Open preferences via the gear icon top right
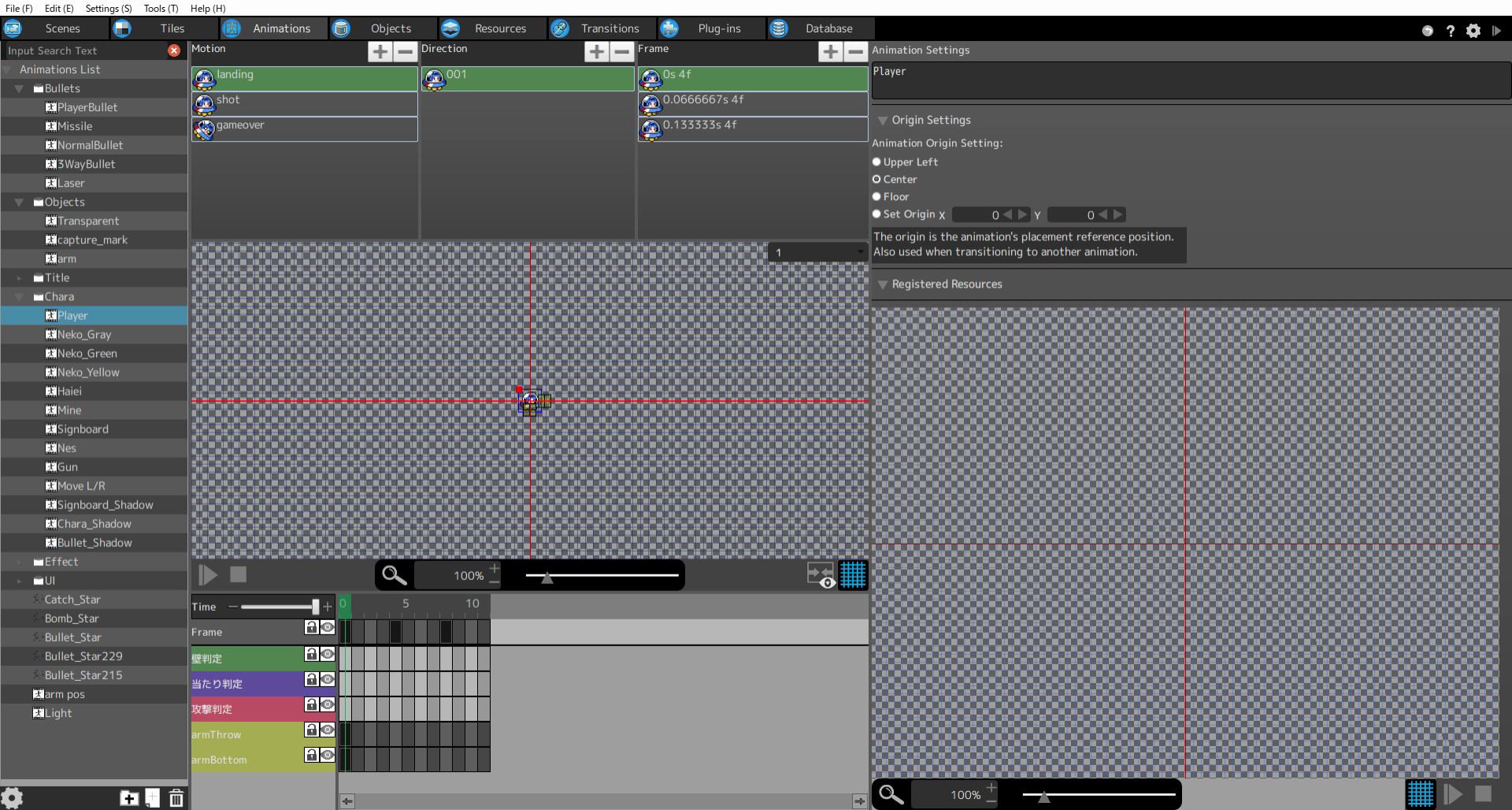The height and width of the screenshot is (810, 1512). click(x=1473, y=31)
